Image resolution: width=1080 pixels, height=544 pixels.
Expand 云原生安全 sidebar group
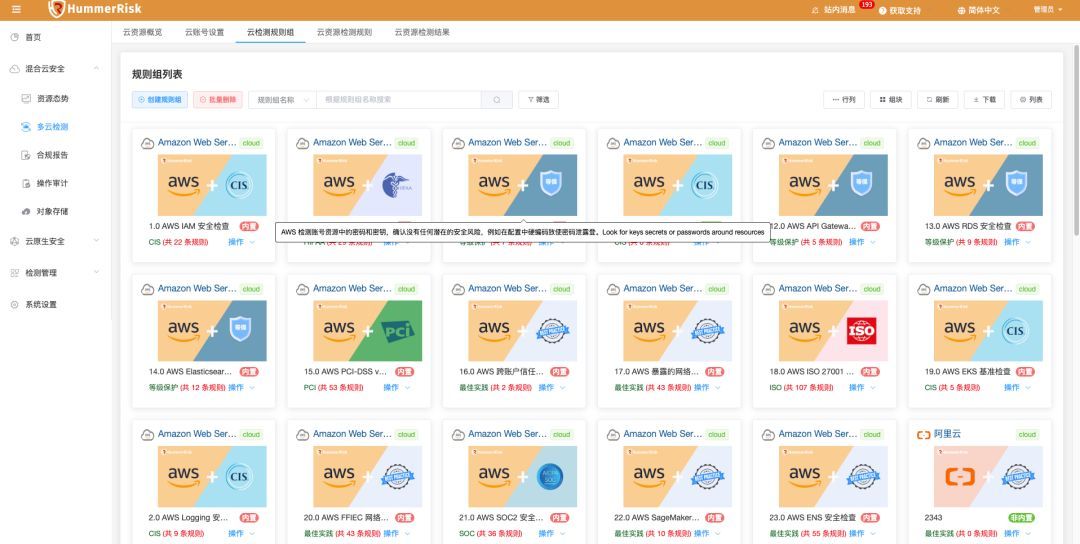tap(55, 241)
